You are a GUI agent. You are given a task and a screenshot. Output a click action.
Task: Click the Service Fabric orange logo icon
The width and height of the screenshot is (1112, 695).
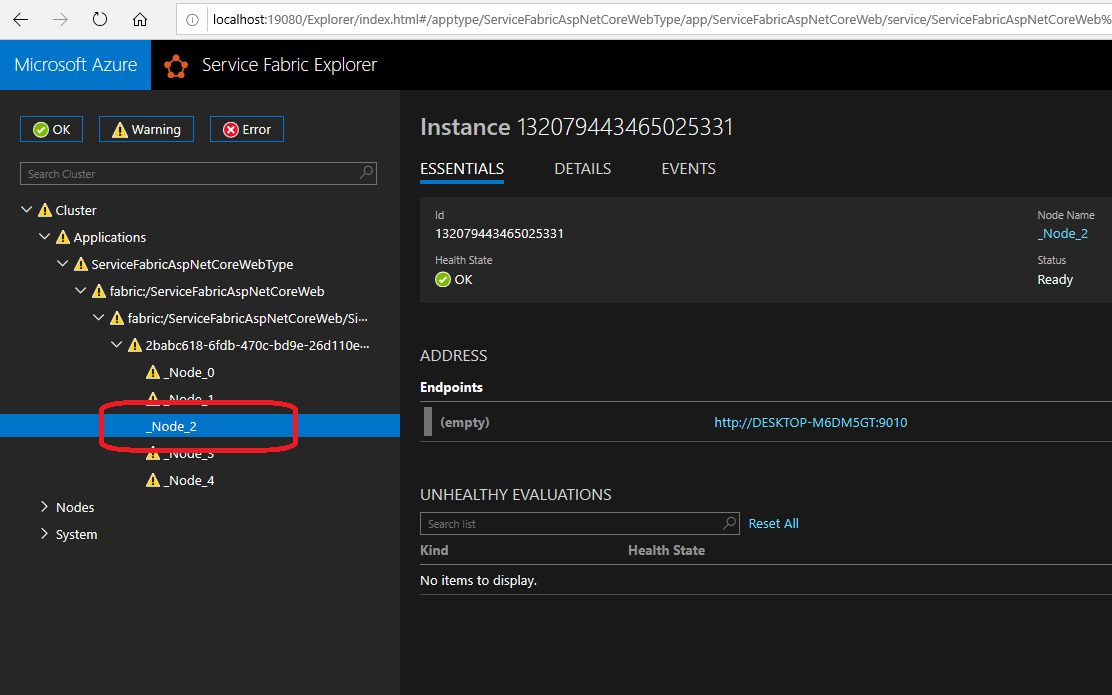[176, 66]
